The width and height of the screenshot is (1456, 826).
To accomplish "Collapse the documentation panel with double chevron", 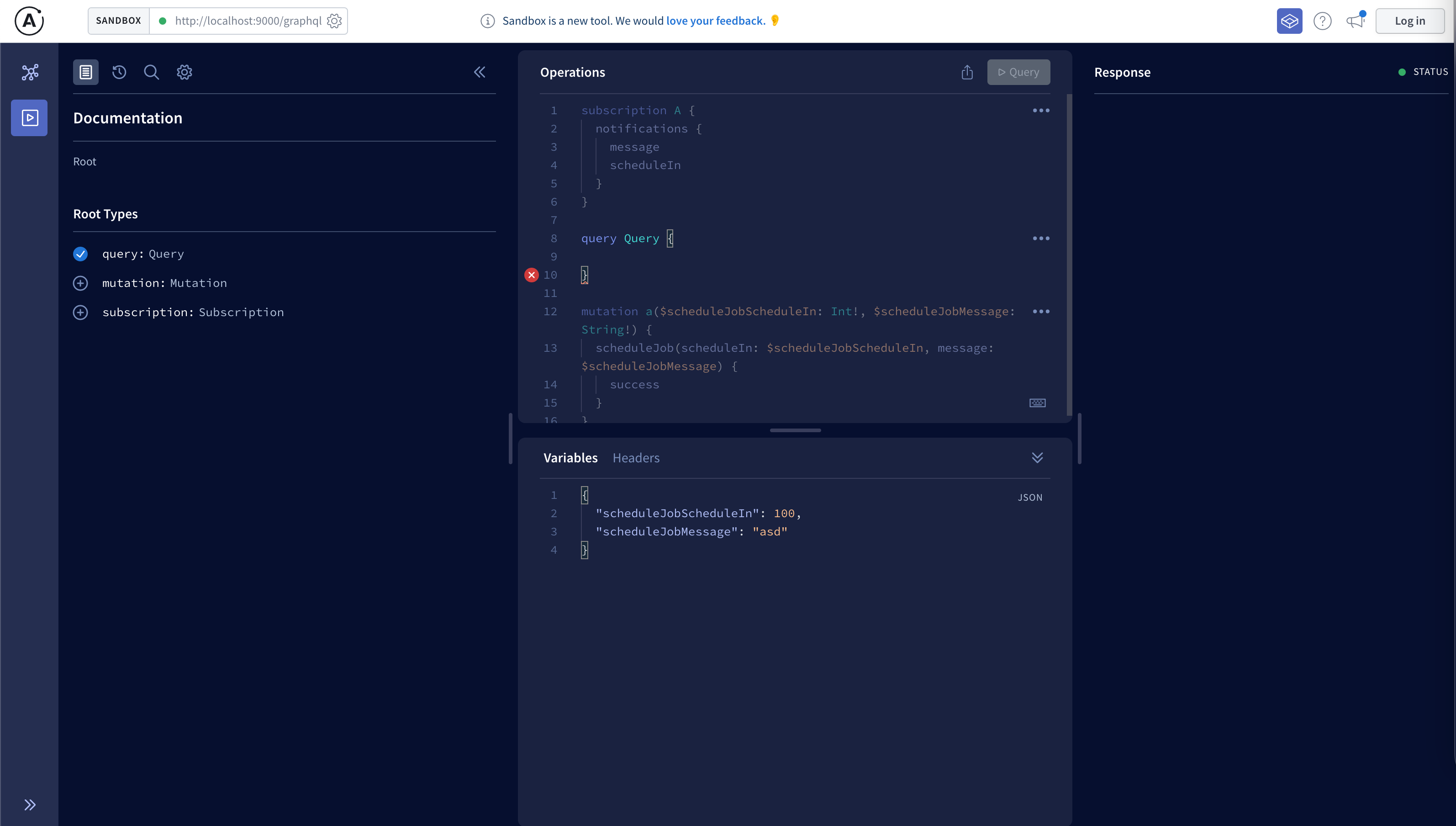I will pyautogui.click(x=480, y=72).
